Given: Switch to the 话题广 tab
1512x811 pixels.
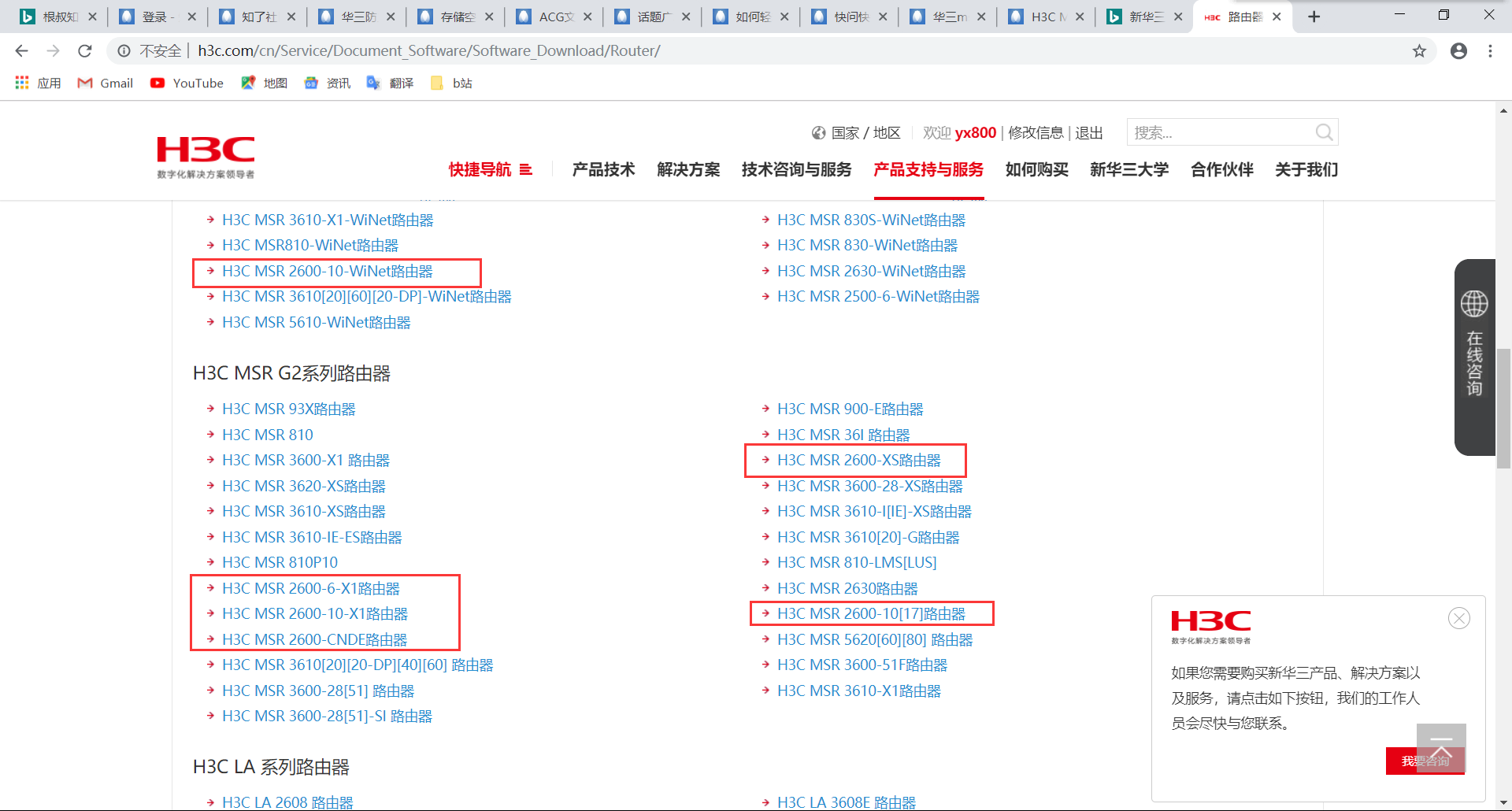Looking at the screenshot, I should [x=652, y=17].
